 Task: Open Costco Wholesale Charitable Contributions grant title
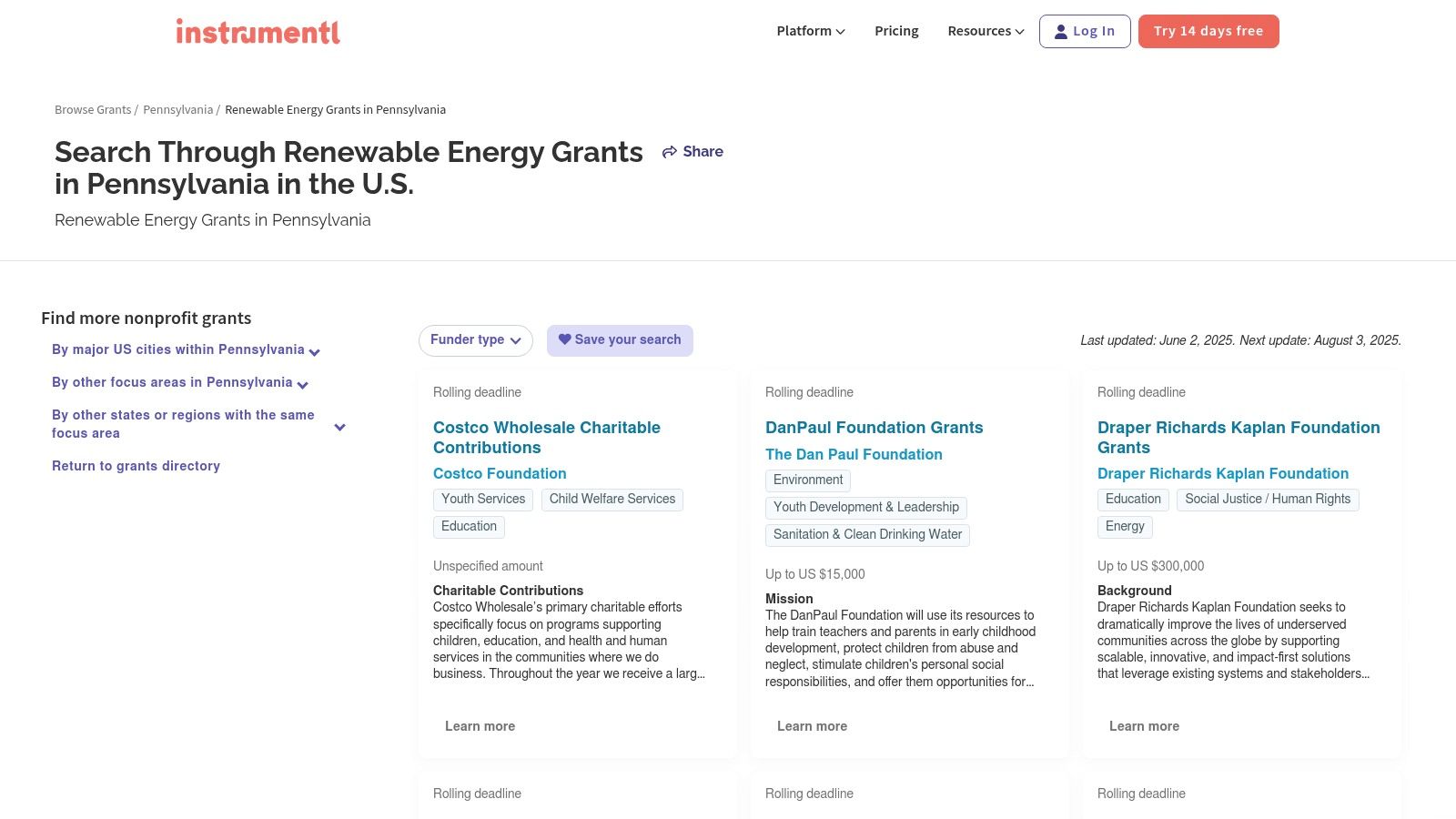coord(546,437)
